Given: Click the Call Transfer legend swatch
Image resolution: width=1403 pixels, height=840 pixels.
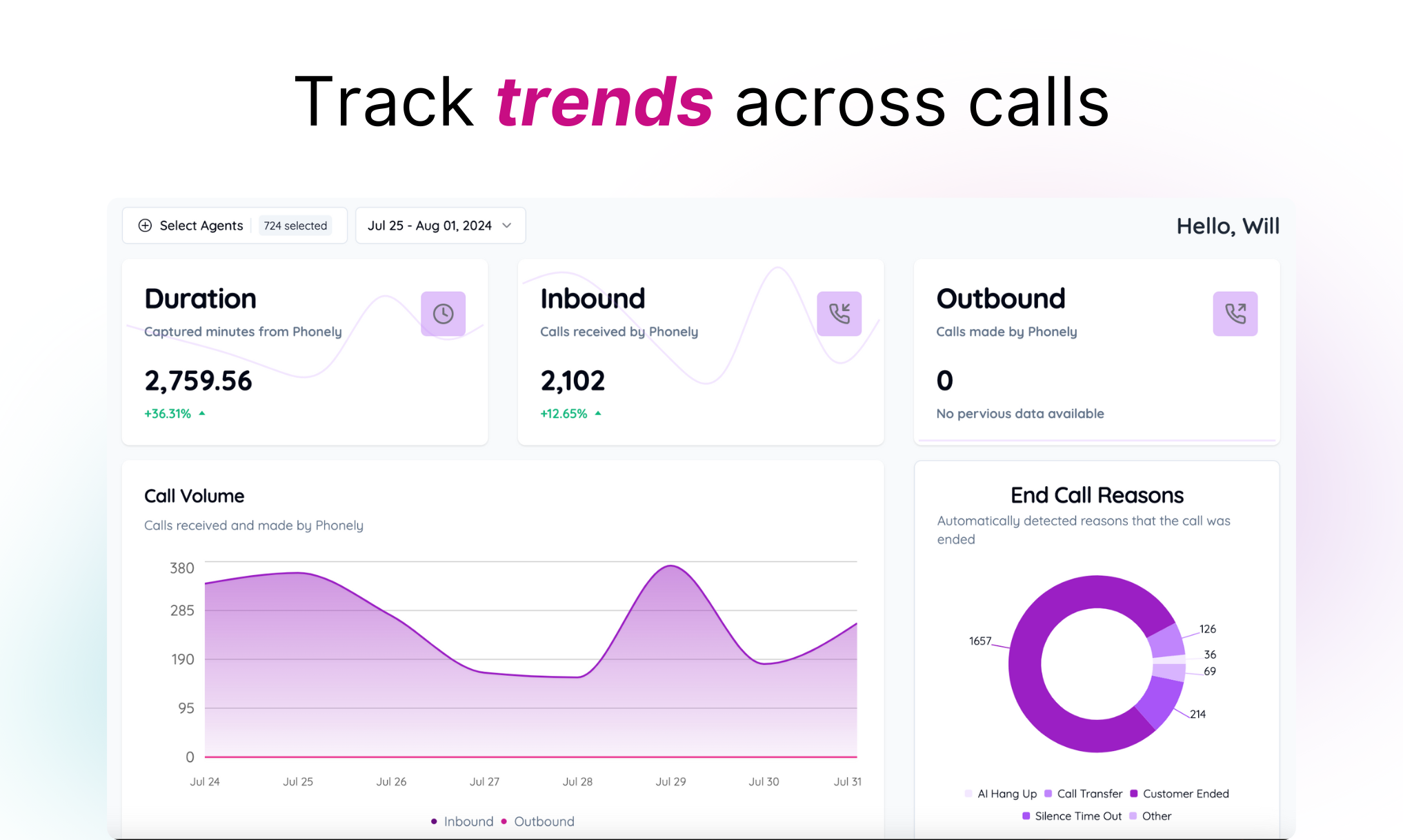Looking at the screenshot, I should 1048,794.
